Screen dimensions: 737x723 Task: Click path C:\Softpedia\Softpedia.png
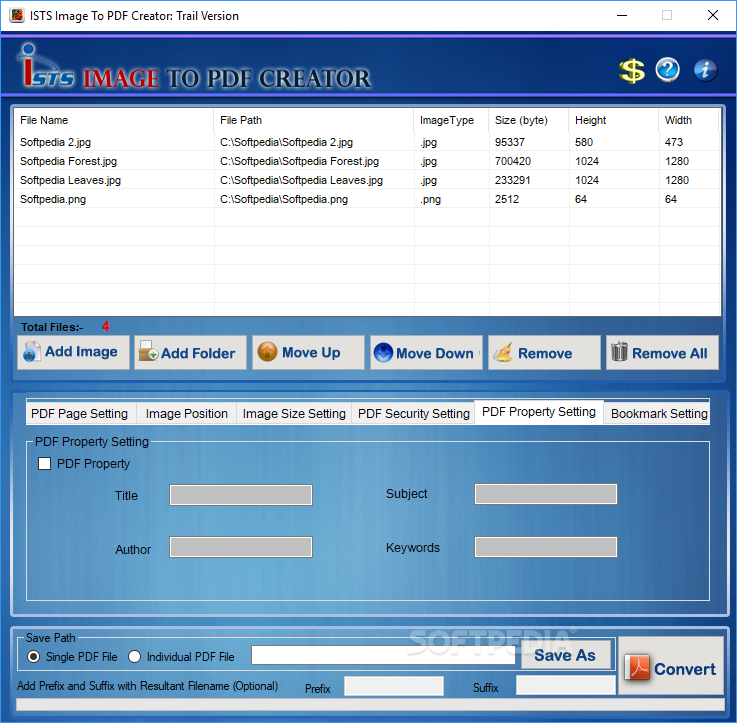click(284, 199)
